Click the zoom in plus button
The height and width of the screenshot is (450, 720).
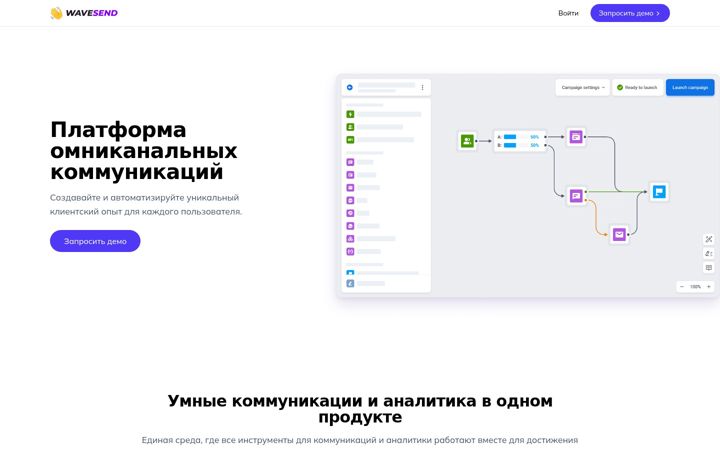[x=709, y=287]
